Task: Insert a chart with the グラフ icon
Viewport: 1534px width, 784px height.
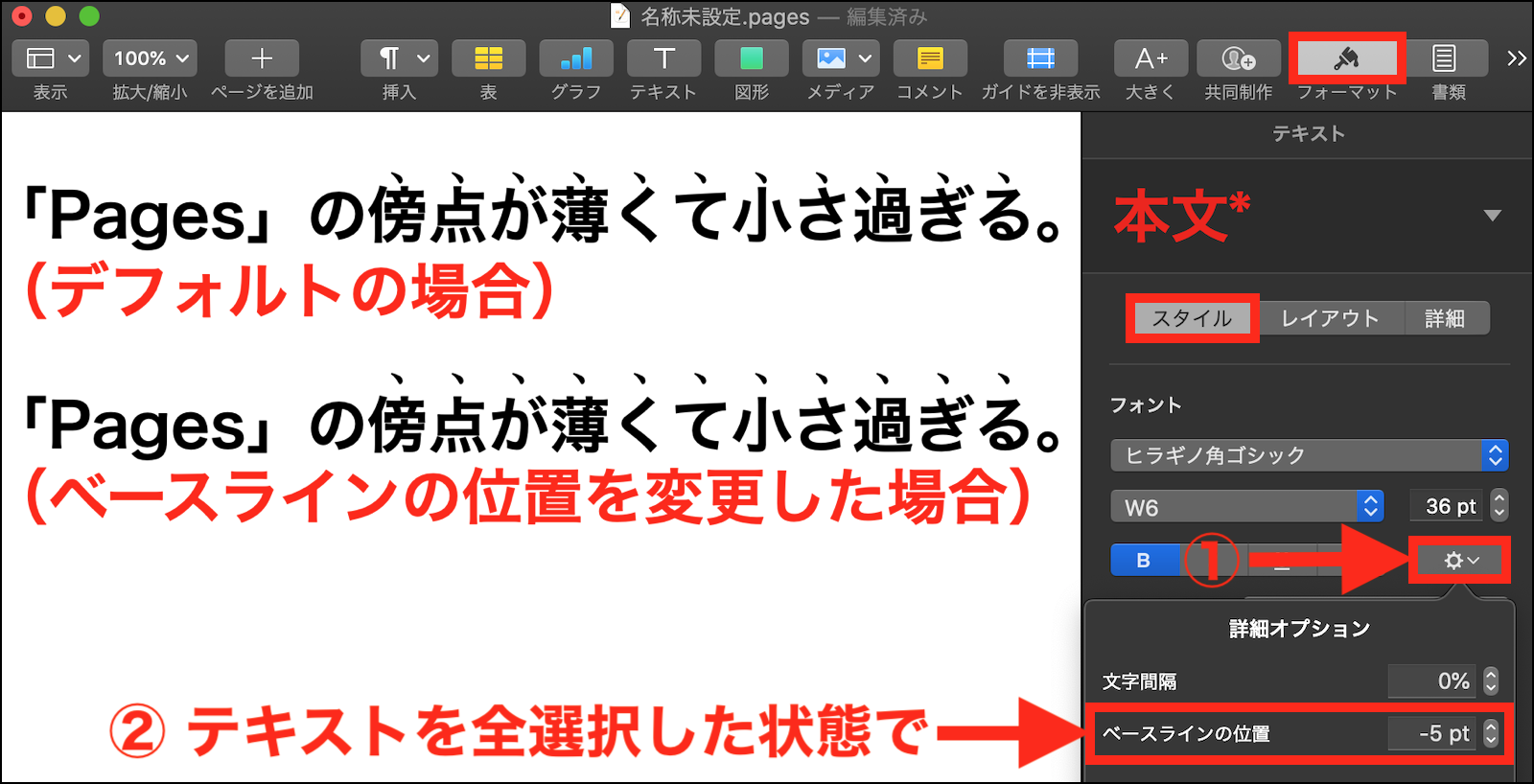Action: (576, 58)
